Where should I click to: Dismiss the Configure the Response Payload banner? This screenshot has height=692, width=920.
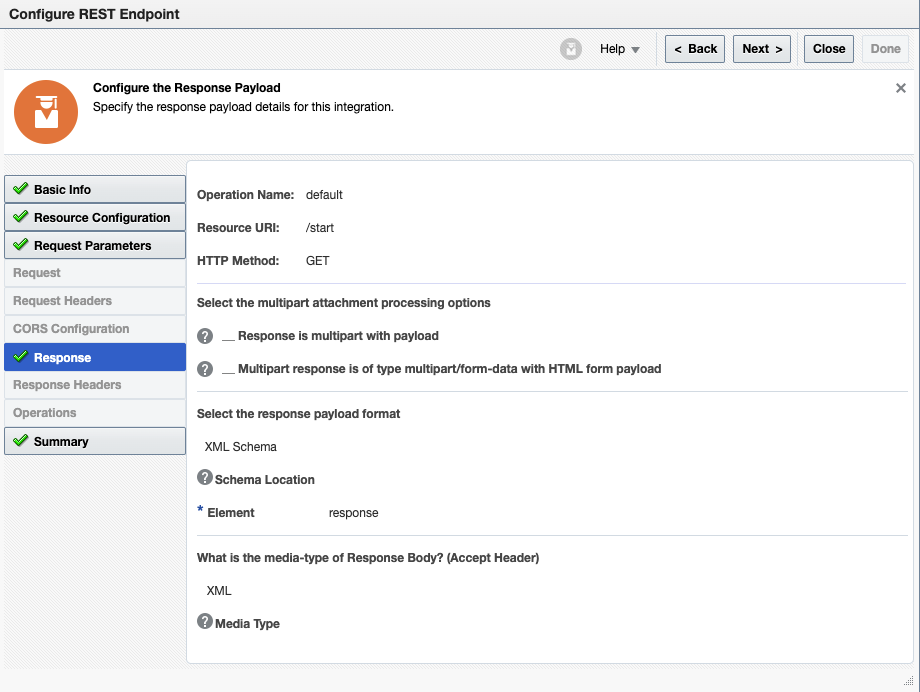[x=901, y=88]
